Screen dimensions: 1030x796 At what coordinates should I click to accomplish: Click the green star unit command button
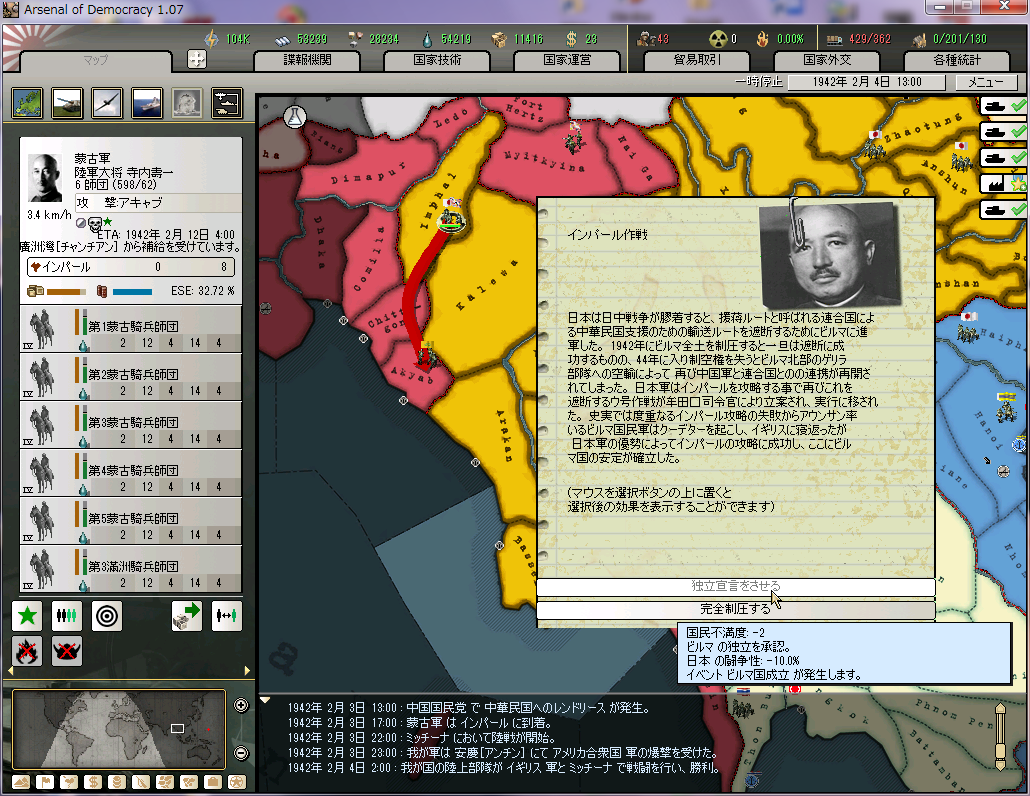point(27,617)
